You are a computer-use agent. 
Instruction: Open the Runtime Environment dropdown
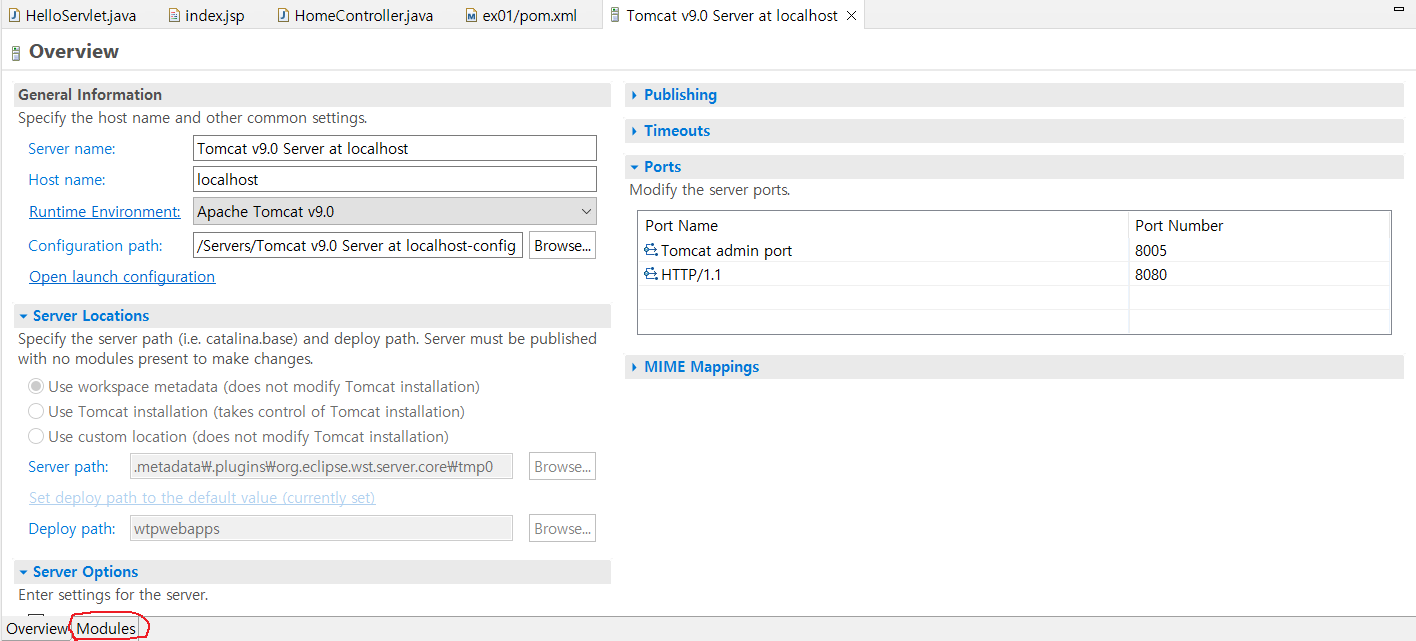[586, 212]
